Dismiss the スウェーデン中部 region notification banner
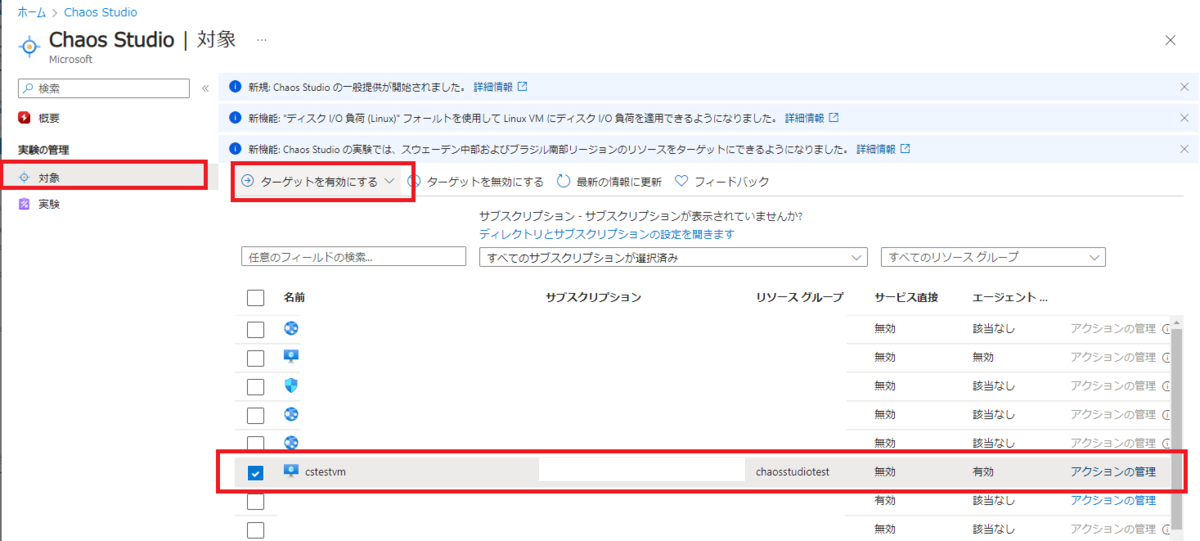The height and width of the screenshot is (541, 1200). (1184, 149)
